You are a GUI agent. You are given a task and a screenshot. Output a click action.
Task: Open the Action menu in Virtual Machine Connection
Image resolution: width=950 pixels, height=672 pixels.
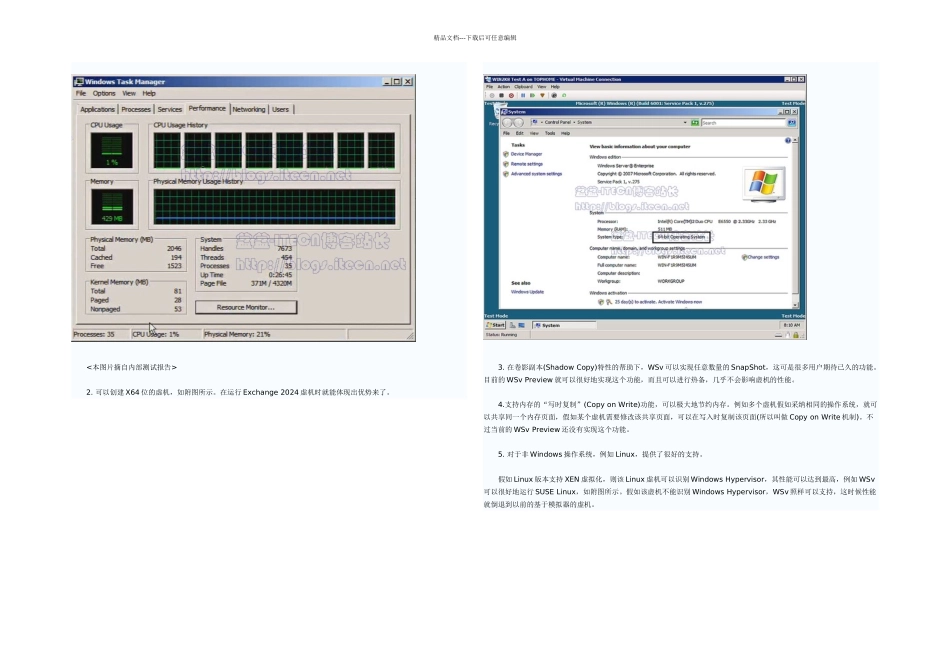pos(503,87)
